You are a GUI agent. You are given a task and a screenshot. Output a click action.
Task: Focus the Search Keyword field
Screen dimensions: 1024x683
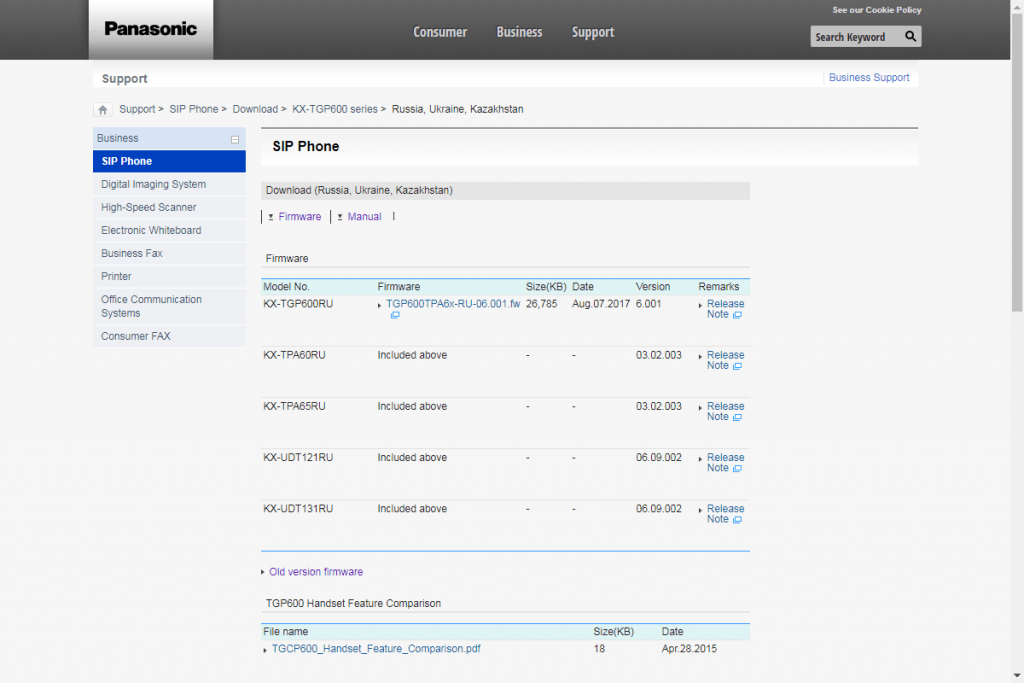(856, 37)
